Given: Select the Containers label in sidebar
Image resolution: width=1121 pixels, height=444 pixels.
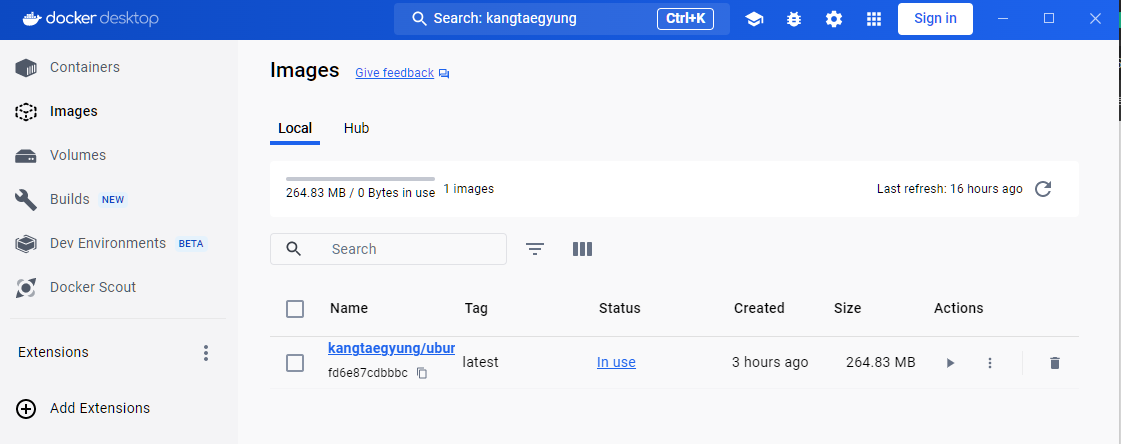Looking at the screenshot, I should tap(85, 67).
